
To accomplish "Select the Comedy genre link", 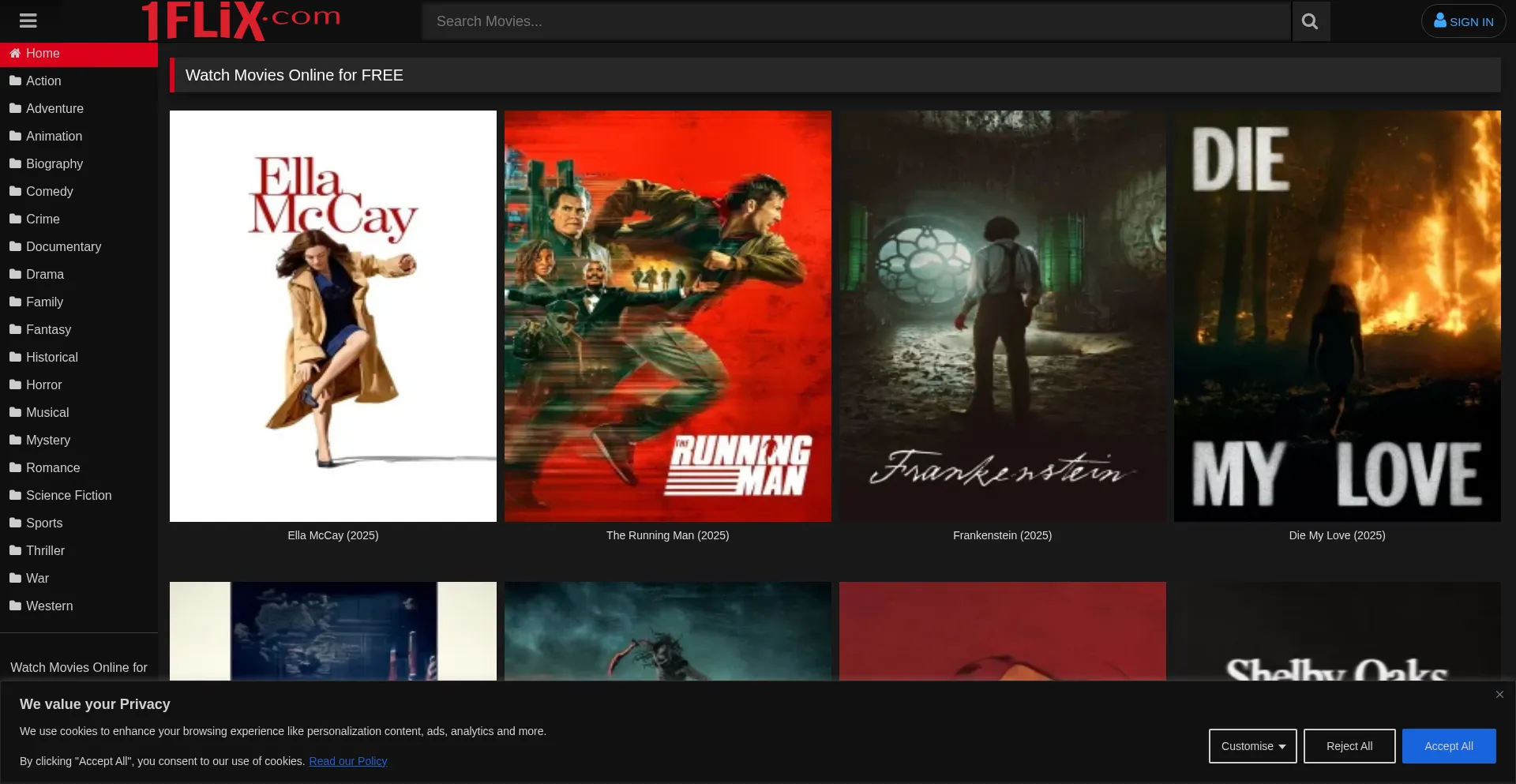I will (79, 191).
